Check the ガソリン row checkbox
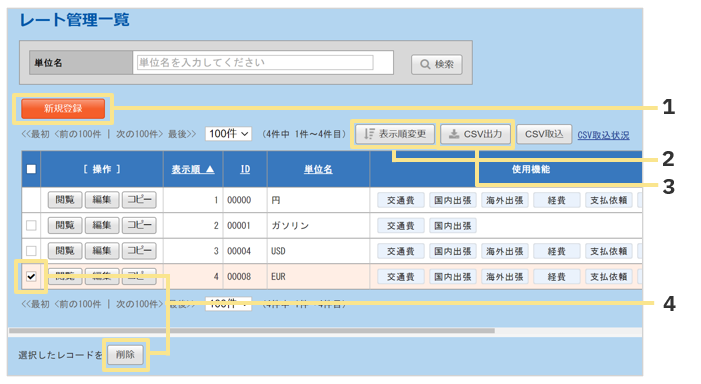The width and height of the screenshot is (701, 384). coord(31,225)
